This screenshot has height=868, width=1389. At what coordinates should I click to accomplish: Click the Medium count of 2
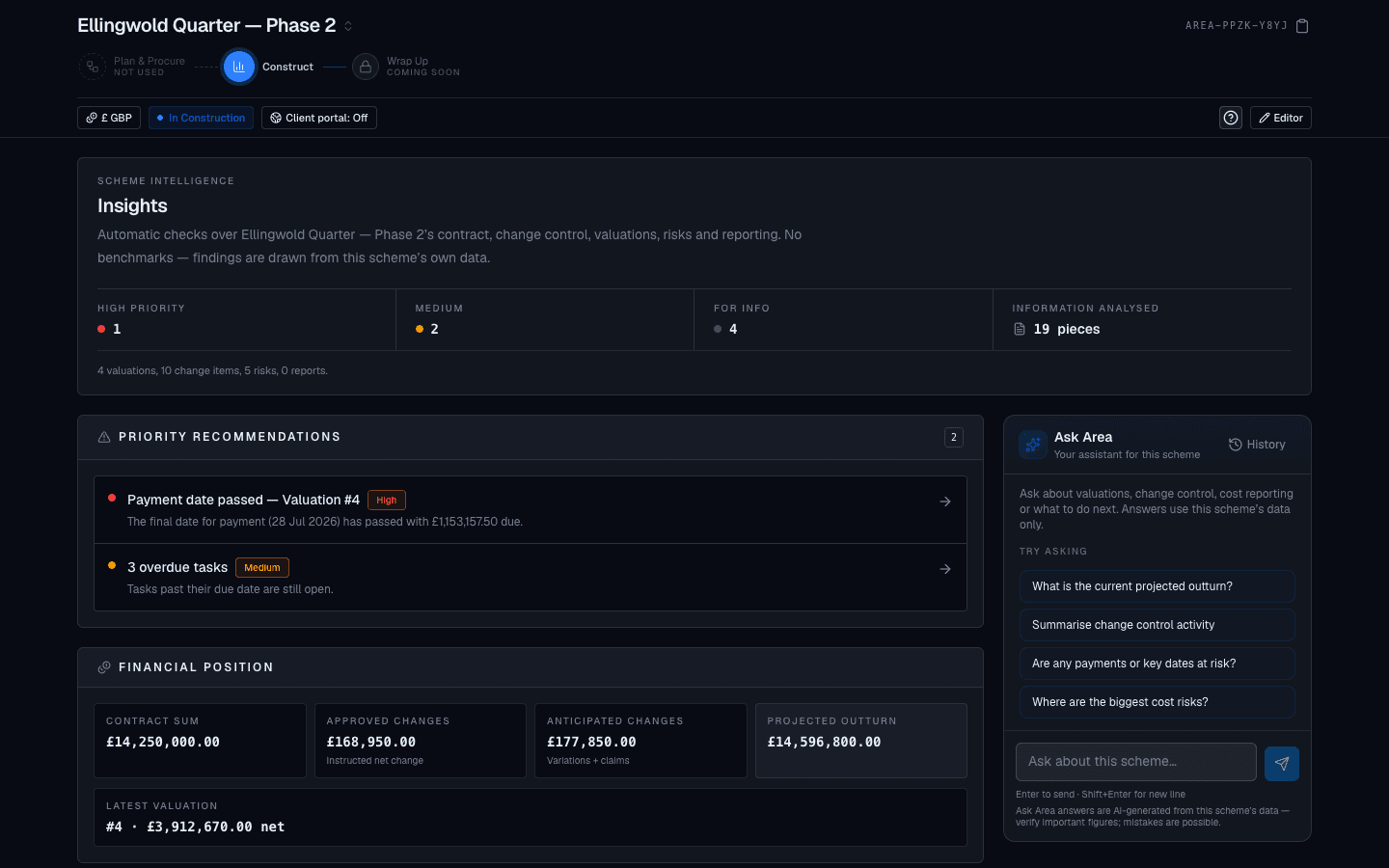click(434, 329)
